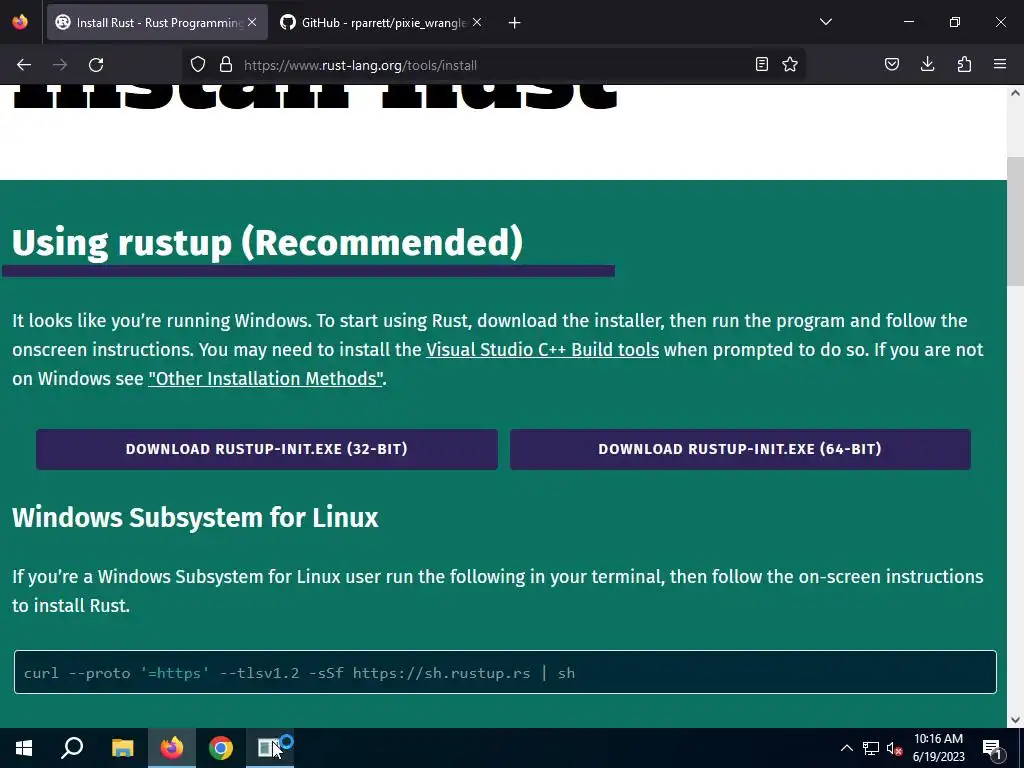Open the notification center icon
This screenshot has width=1024, height=768.
click(992, 748)
